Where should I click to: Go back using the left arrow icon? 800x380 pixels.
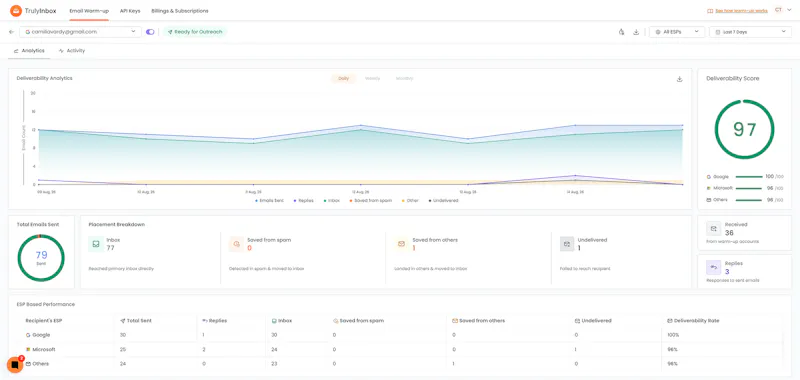pyautogui.click(x=12, y=32)
